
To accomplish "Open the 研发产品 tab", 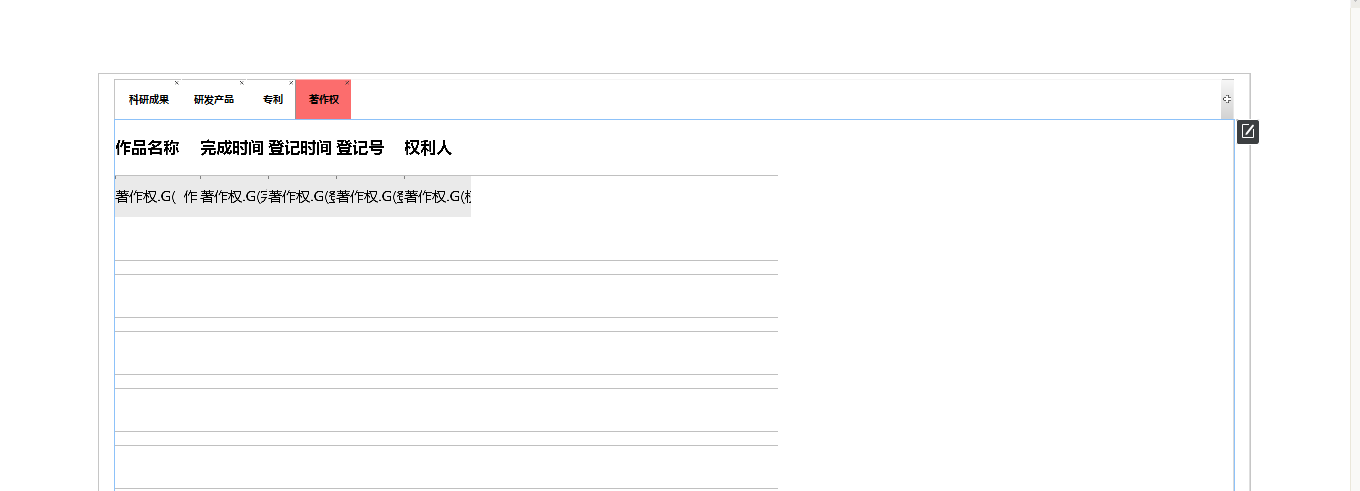I will pyautogui.click(x=213, y=100).
